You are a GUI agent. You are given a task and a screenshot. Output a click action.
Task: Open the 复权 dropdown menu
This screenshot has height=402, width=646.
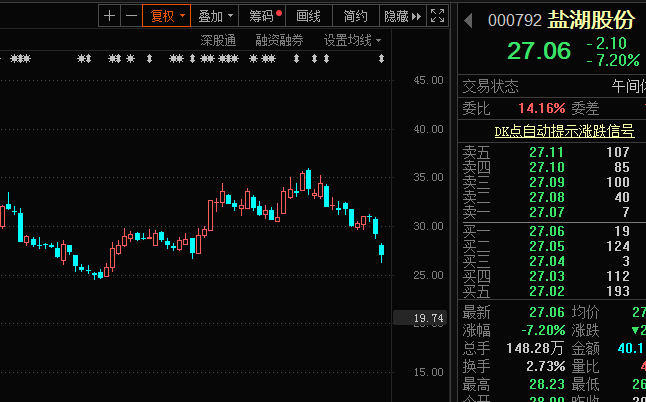tap(166, 16)
